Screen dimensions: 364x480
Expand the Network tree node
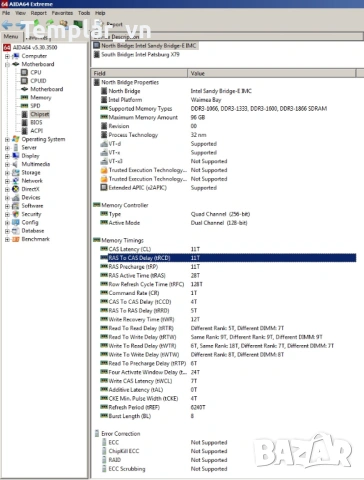tap(7, 181)
